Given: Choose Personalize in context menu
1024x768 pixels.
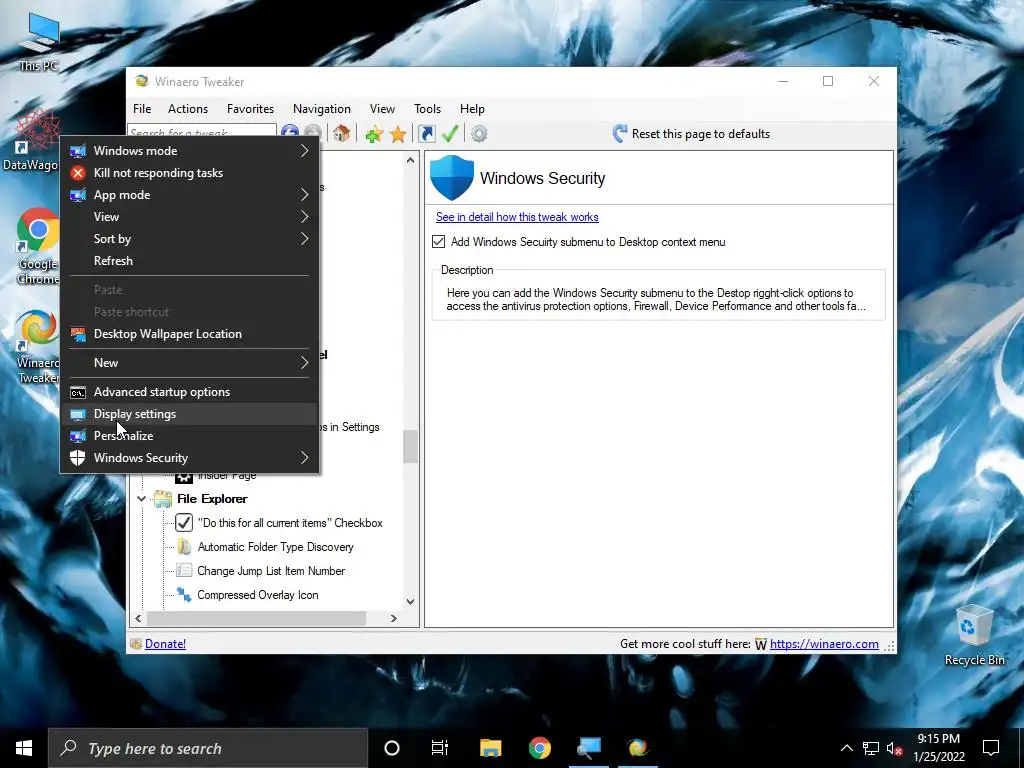Looking at the screenshot, I should pyautogui.click(x=189, y=436).
